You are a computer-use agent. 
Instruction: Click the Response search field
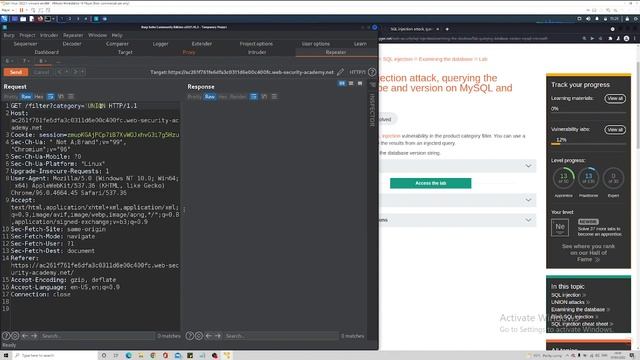[x=281, y=336]
